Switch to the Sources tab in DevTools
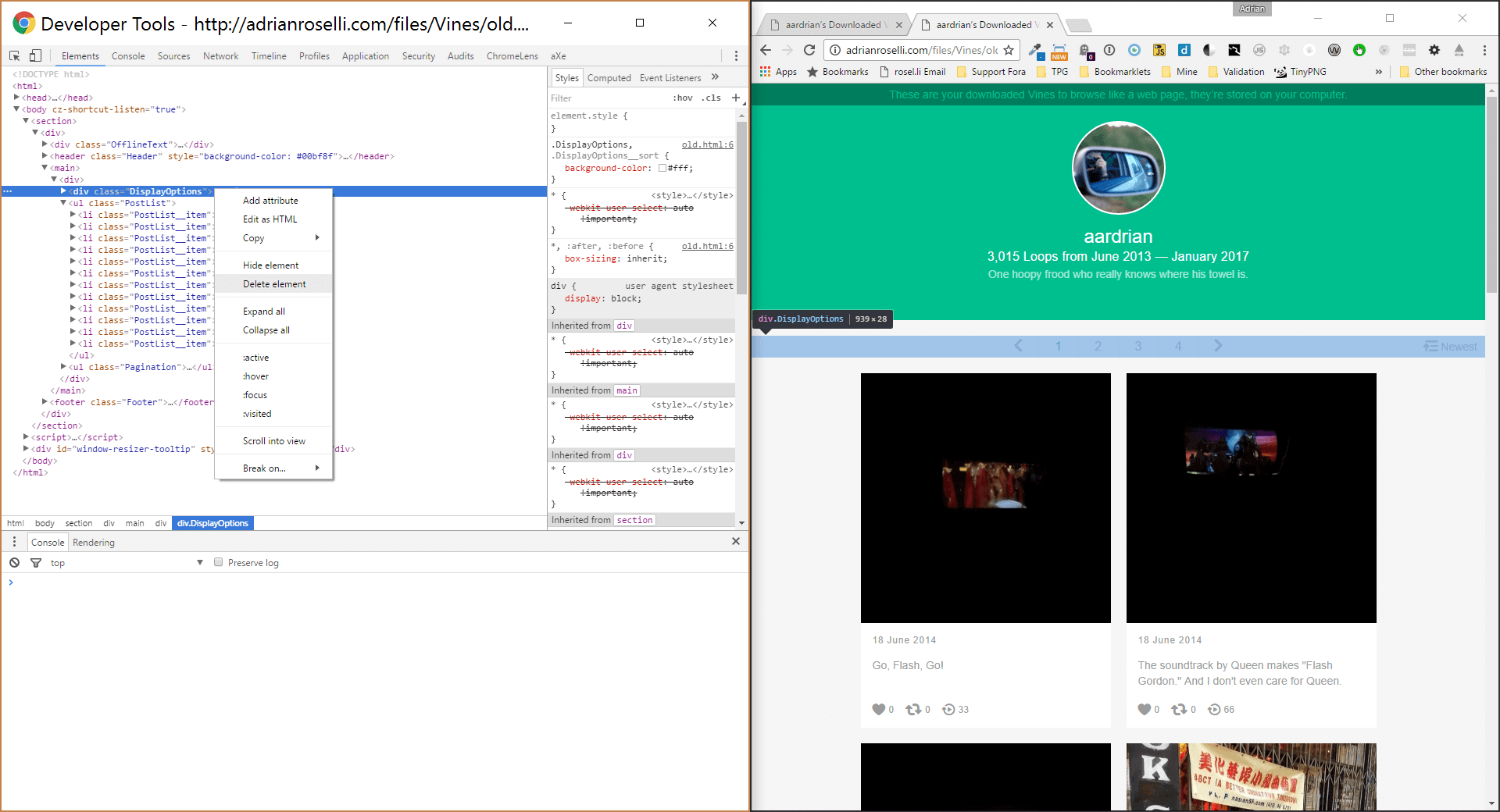The width and height of the screenshot is (1500, 812). (x=173, y=56)
